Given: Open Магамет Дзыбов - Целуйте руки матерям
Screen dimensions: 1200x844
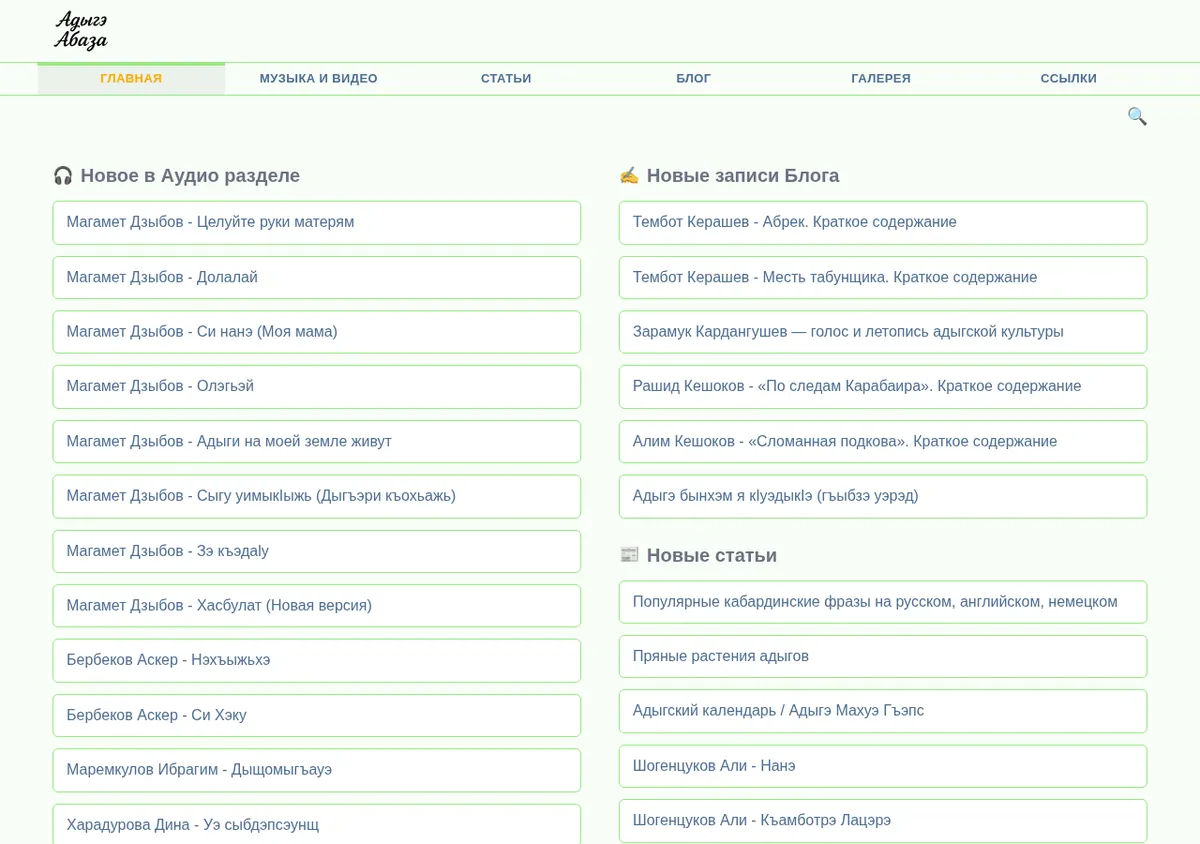Looking at the screenshot, I should [x=317, y=223].
